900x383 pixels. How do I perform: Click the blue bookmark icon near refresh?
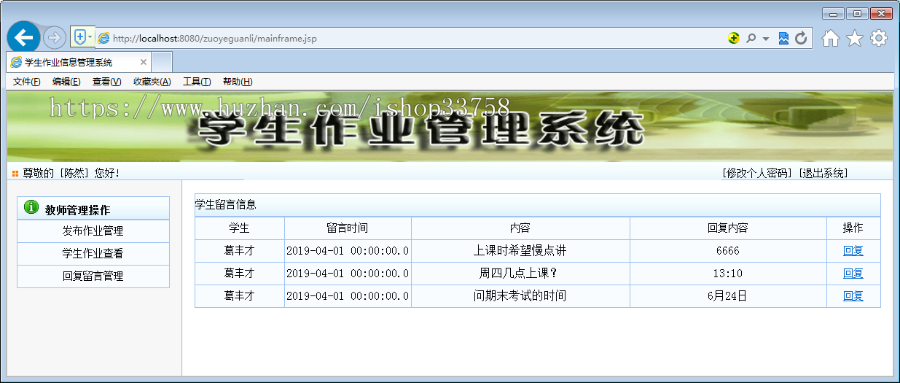tap(783, 38)
